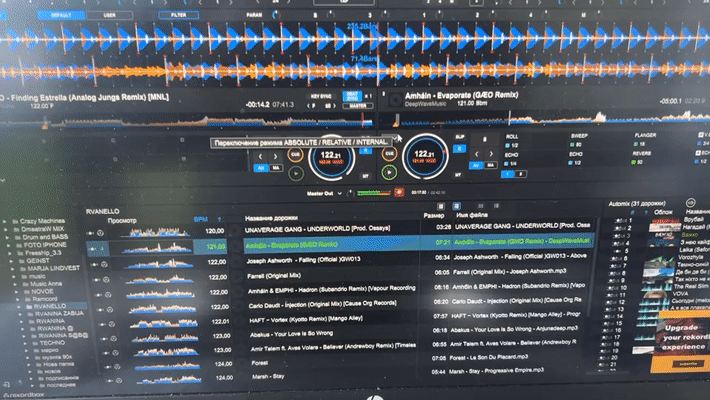
Task: Start playback on deck 1
Action: coord(296,173)
